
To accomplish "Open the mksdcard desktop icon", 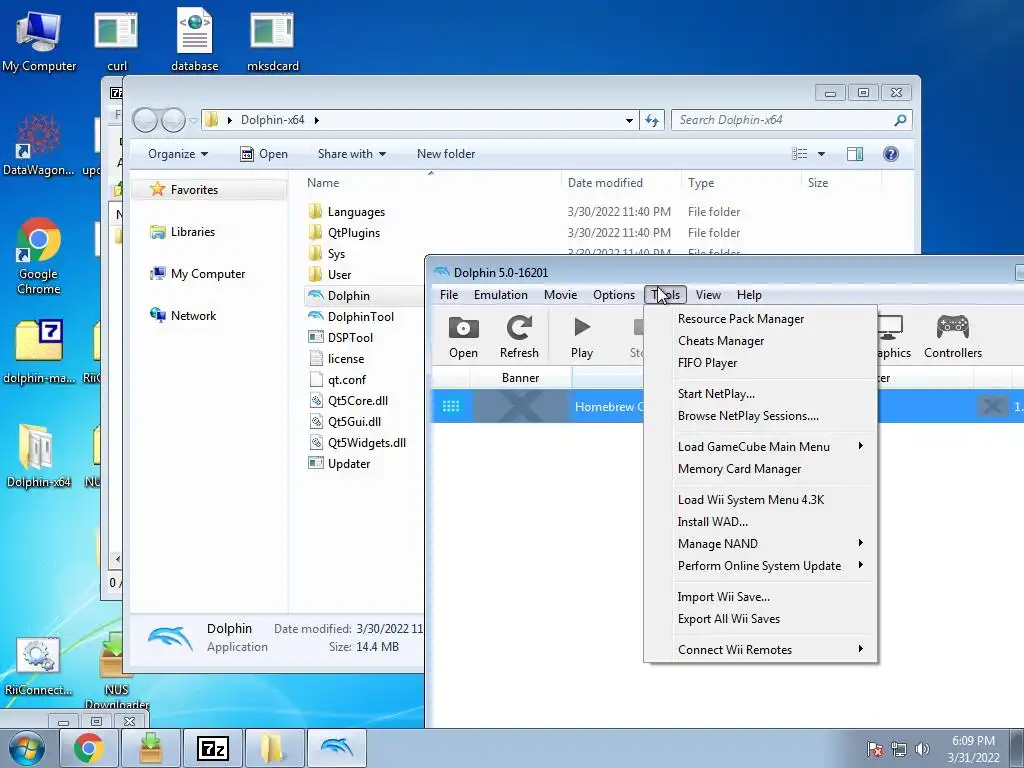I will (x=272, y=41).
